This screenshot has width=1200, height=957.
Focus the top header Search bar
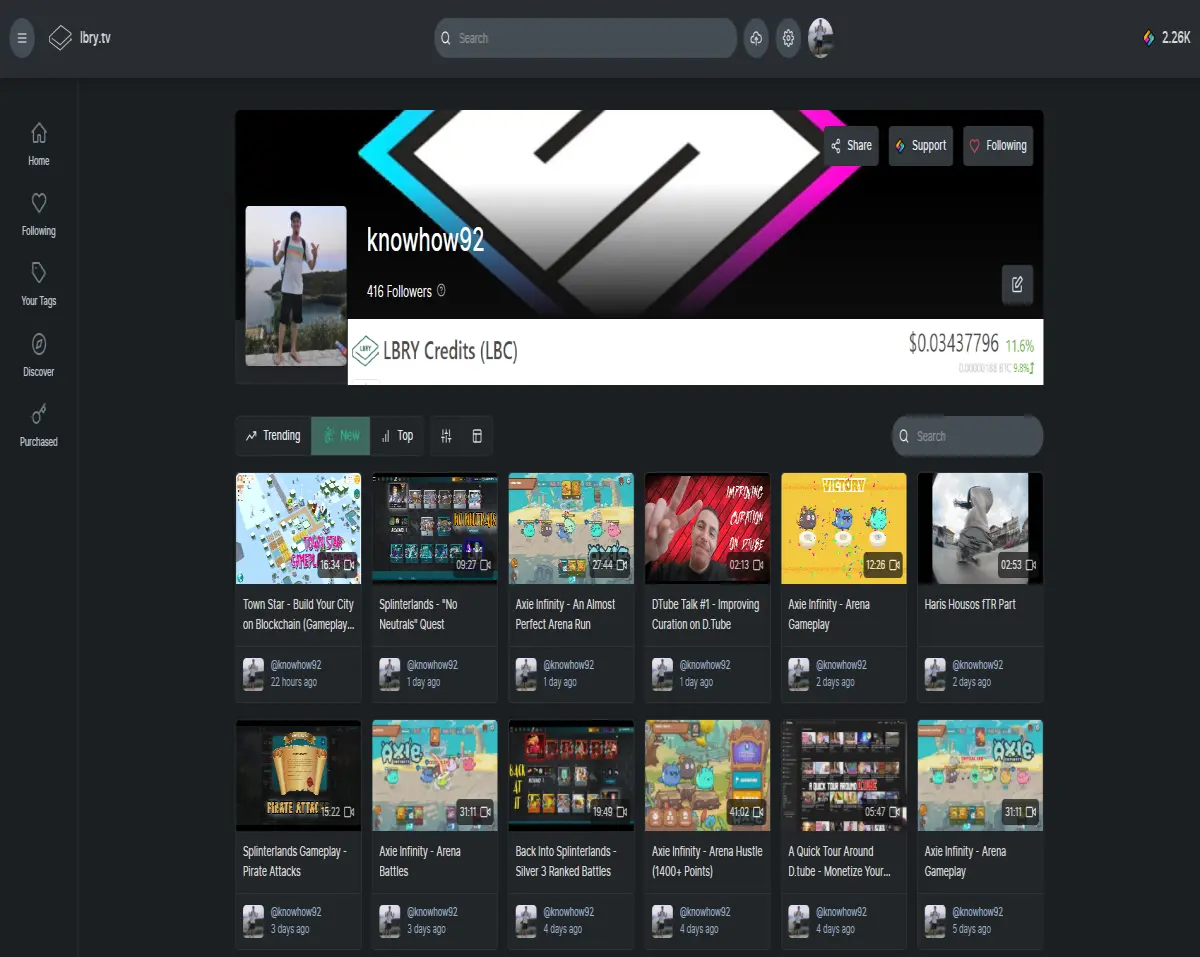pyautogui.click(x=586, y=38)
